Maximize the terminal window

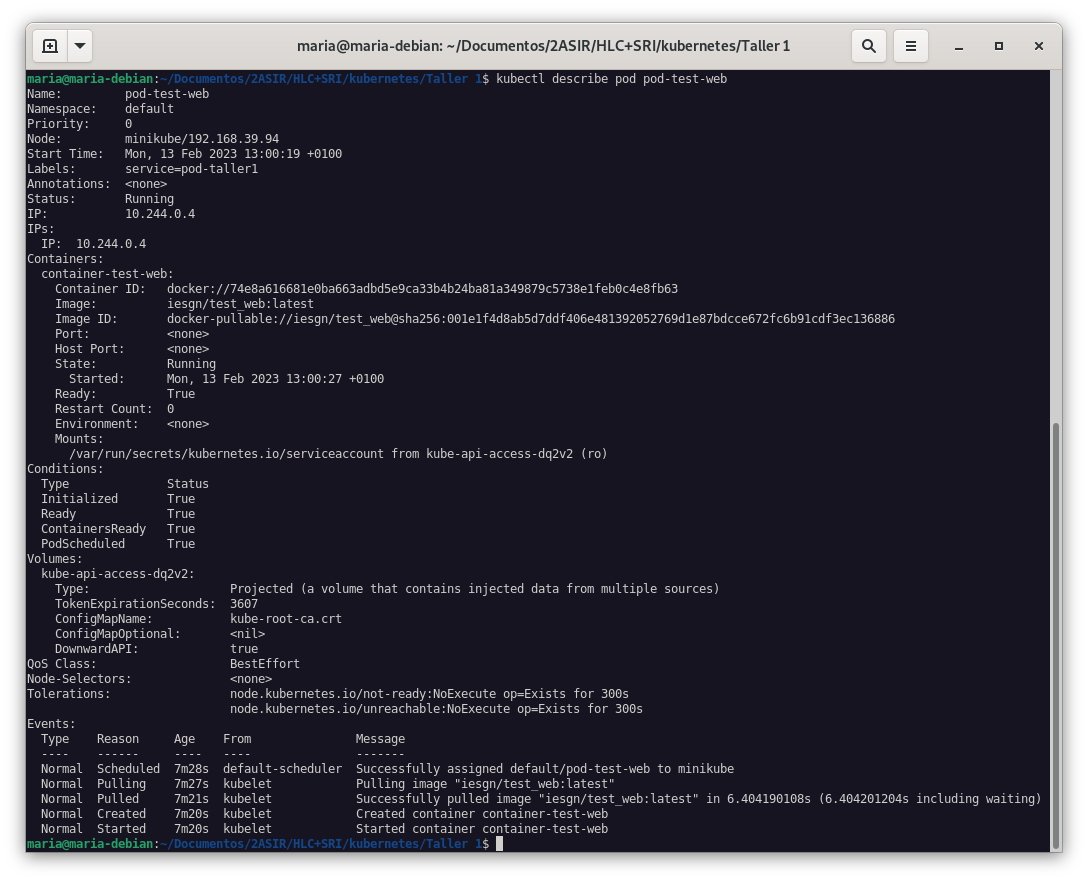tap(998, 46)
